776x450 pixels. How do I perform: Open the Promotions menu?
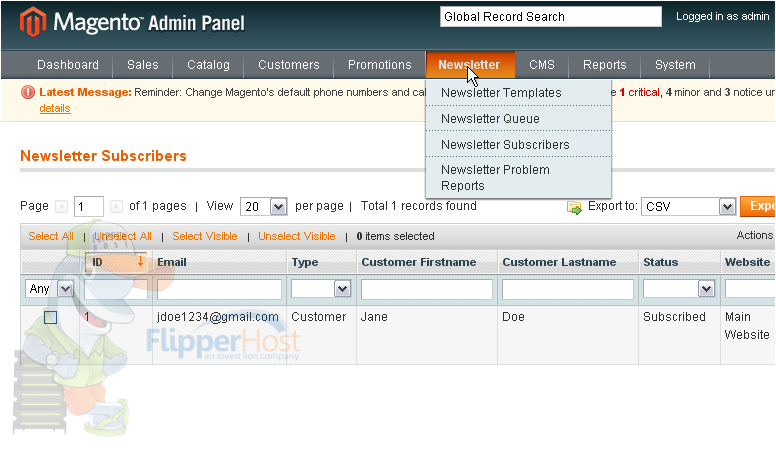pyautogui.click(x=380, y=65)
